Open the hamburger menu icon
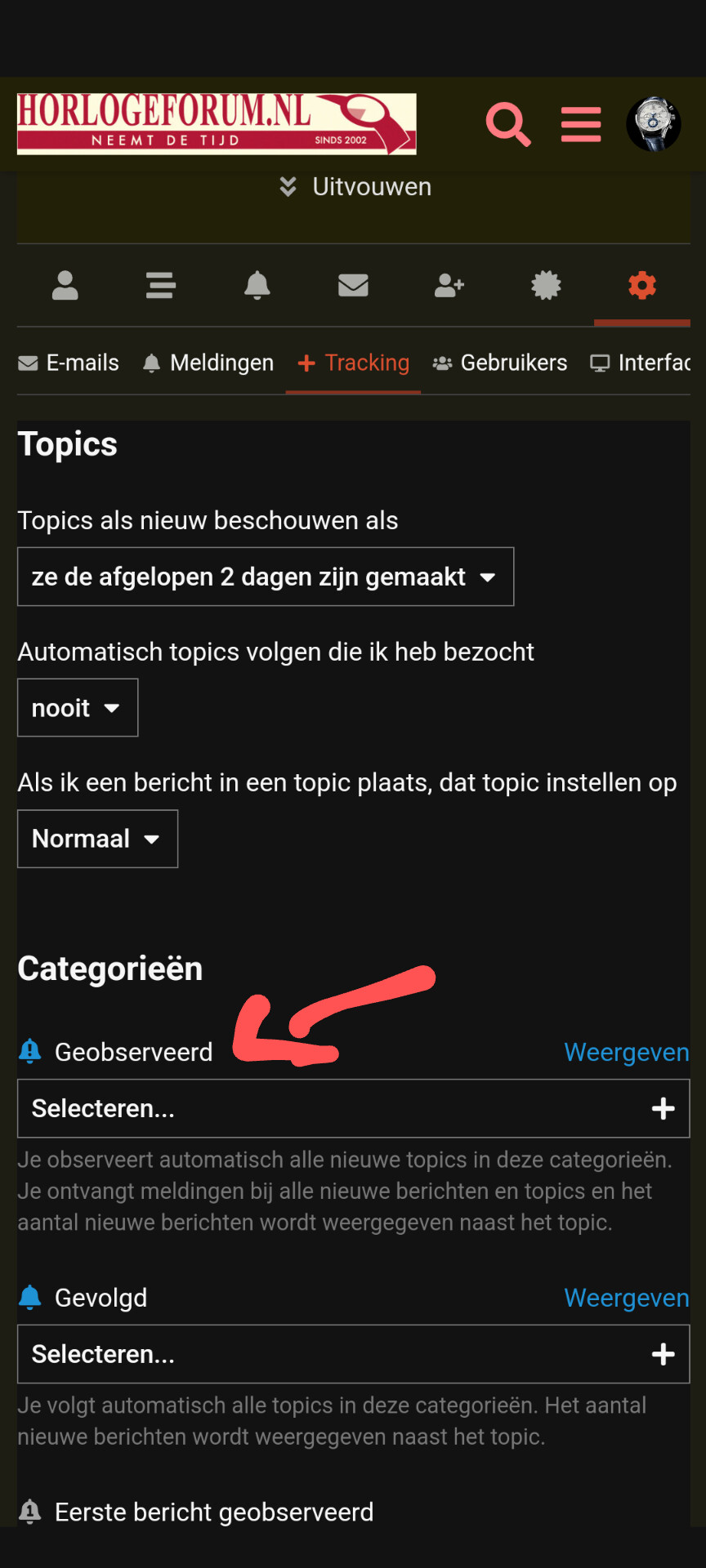 click(x=581, y=124)
